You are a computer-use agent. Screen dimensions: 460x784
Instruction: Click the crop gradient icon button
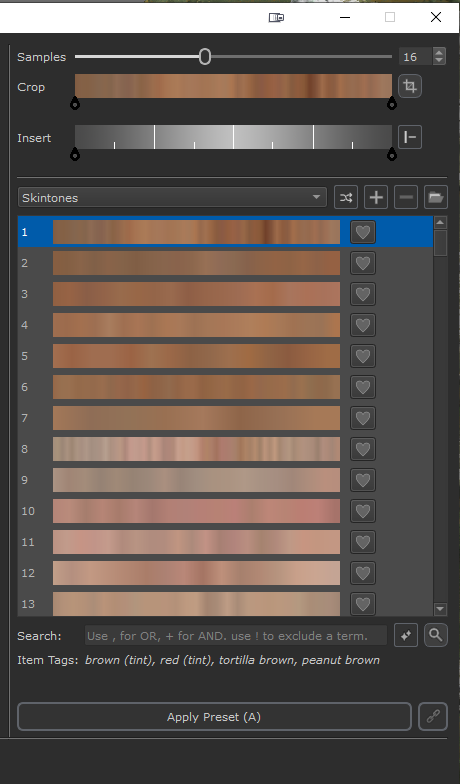tap(410, 86)
